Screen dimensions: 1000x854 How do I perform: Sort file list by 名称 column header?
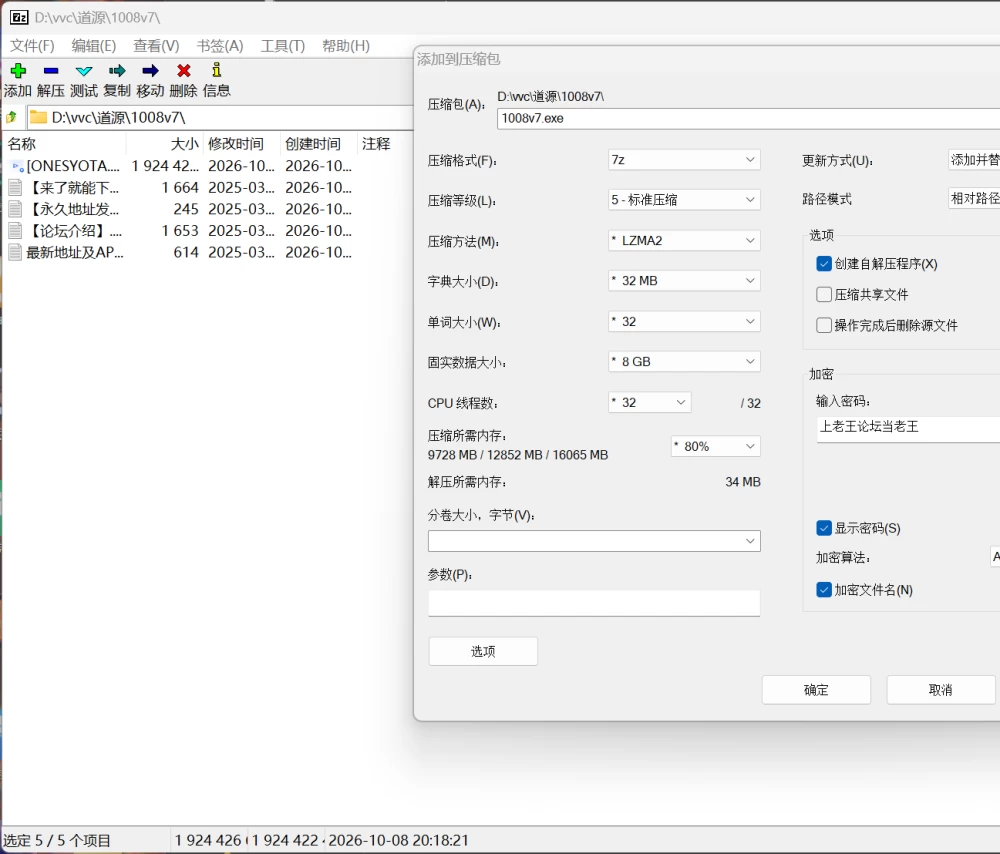(x=64, y=144)
